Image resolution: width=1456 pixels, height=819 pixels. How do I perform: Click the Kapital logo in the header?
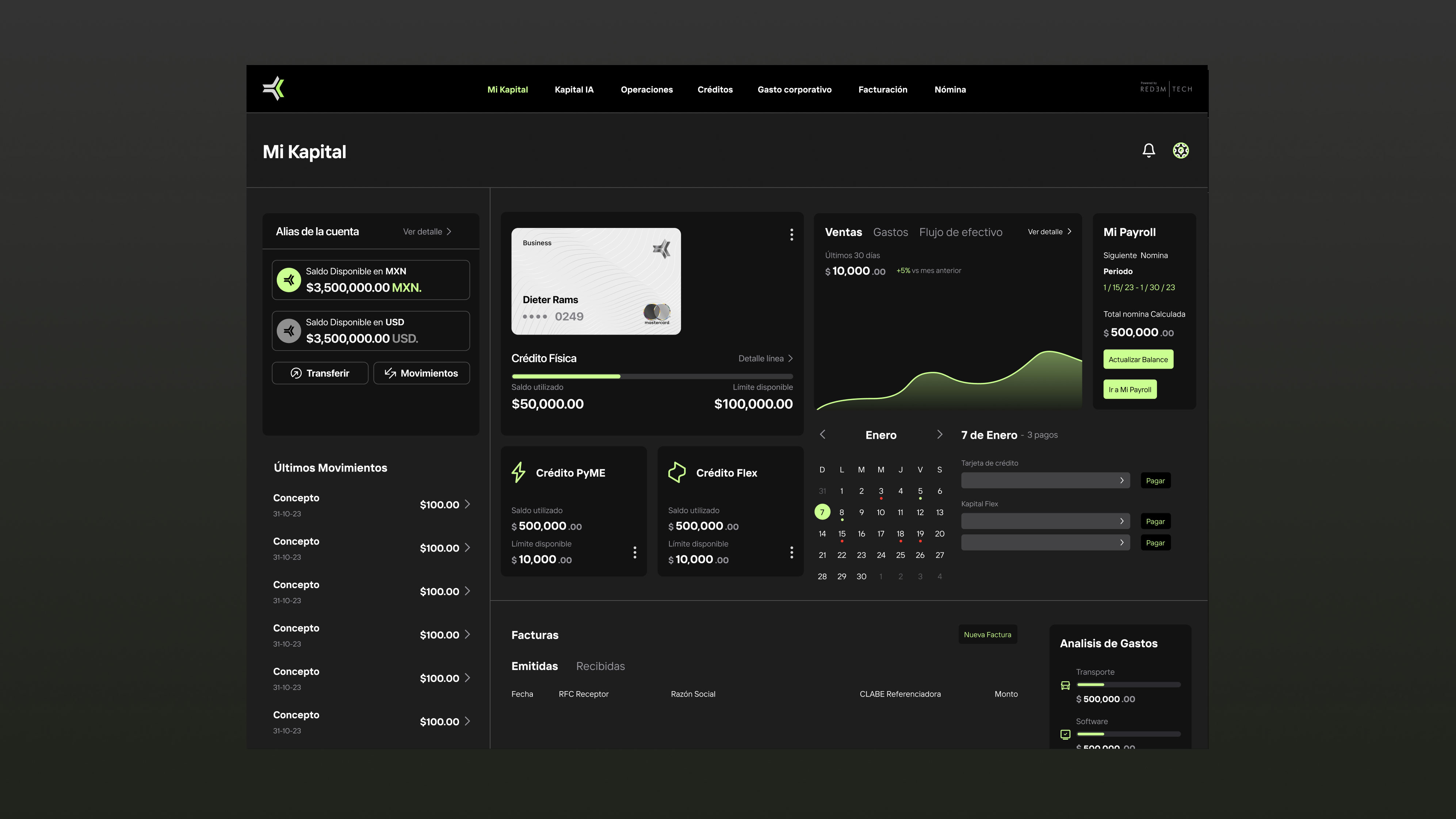pyautogui.click(x=274, y=88)
